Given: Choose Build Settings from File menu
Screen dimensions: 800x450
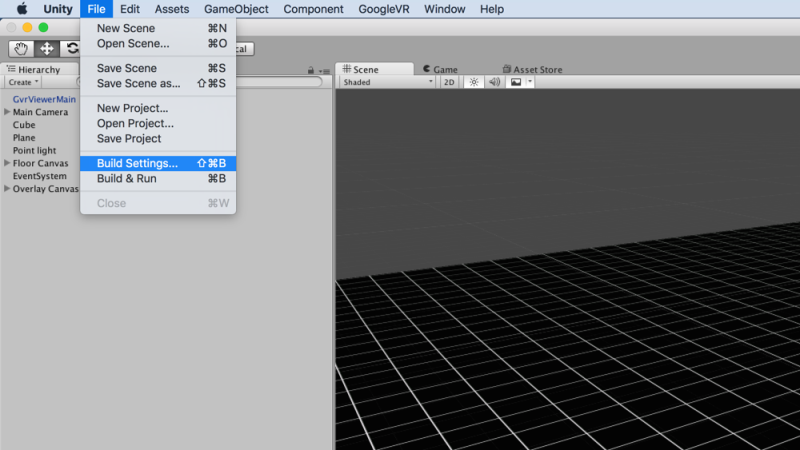Looking at the screenshot, I should pos(137,163).
